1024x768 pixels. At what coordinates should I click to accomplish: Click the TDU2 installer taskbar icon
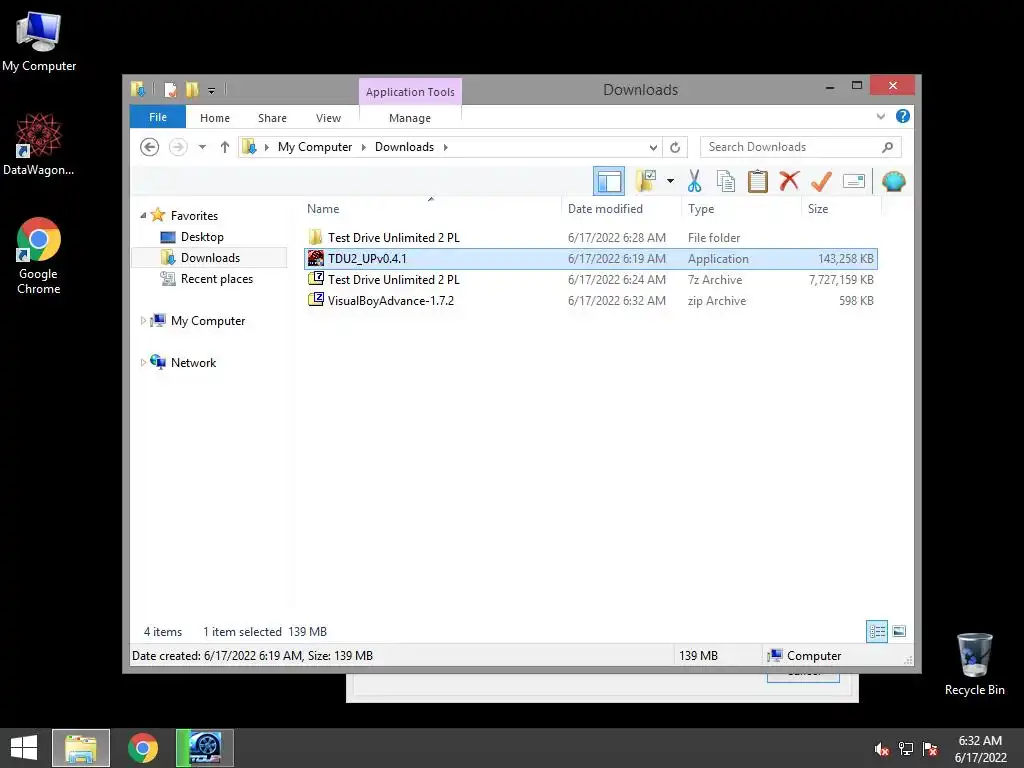[204, 748]
